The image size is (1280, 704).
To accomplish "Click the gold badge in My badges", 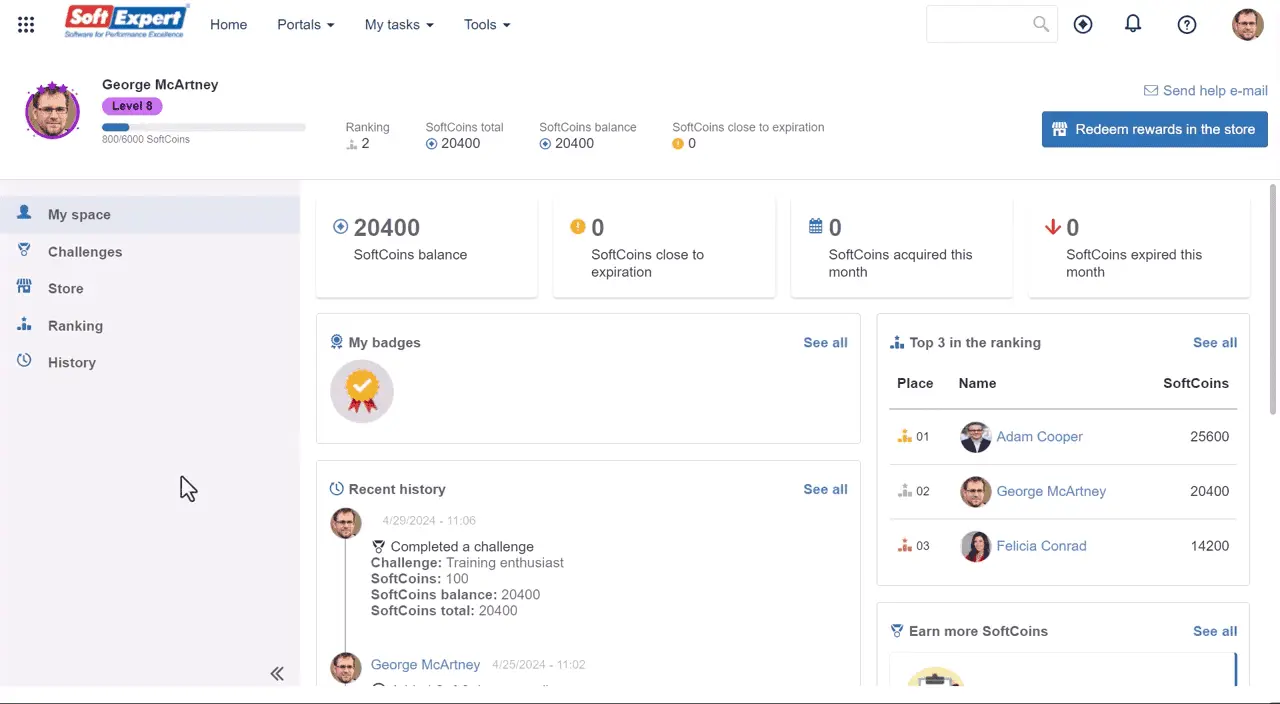I will [362, 391].
